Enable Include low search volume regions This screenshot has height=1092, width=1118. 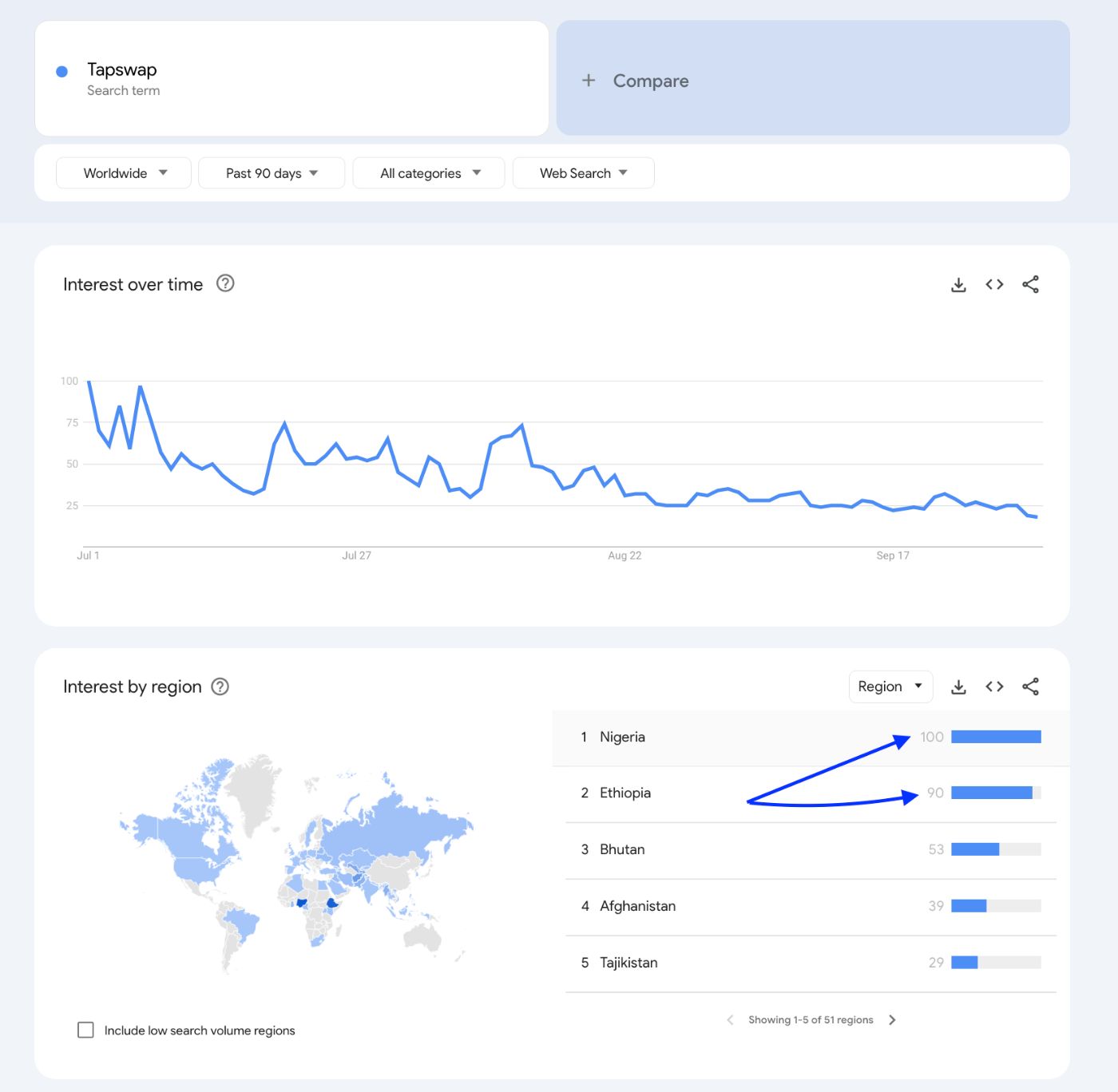85,1030
